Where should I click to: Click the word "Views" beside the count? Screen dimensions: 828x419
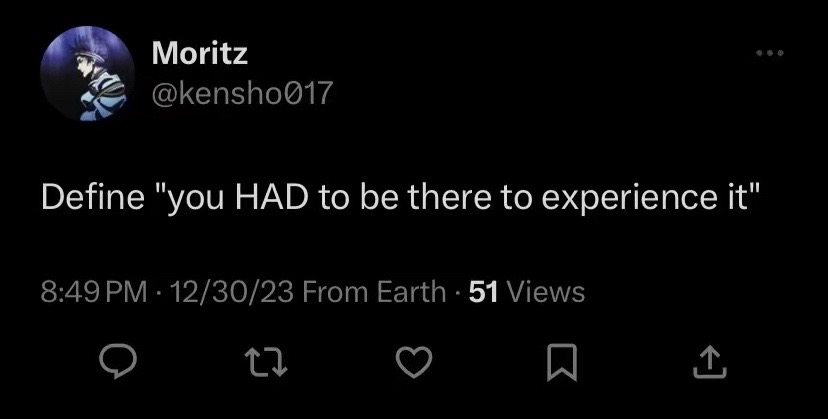coord(546,292)
